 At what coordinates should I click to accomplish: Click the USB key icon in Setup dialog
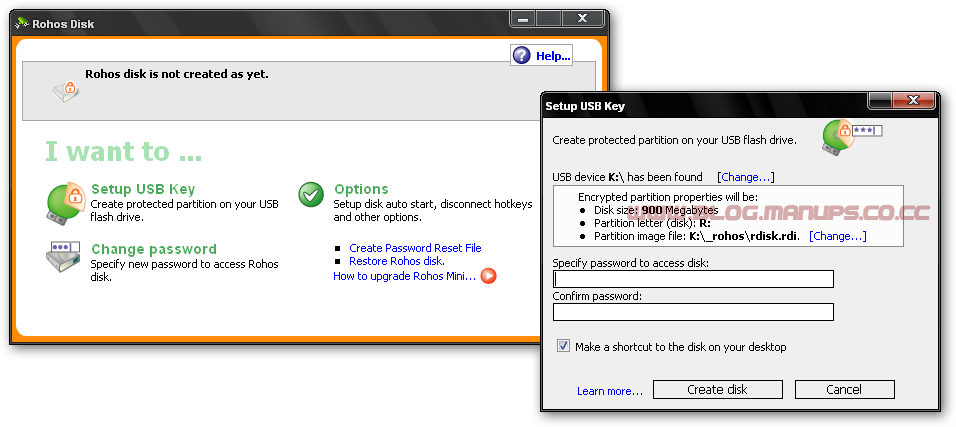852,136
